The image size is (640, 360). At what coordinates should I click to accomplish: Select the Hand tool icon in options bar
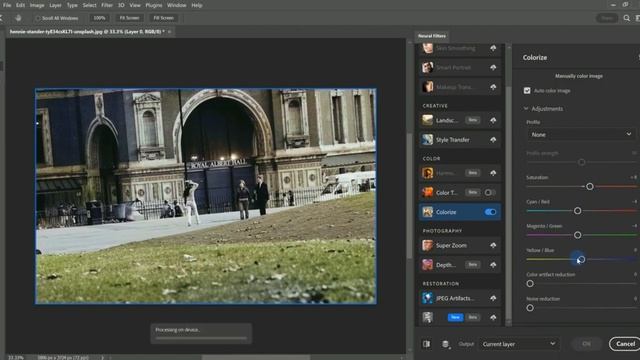(x=18, y=18)
